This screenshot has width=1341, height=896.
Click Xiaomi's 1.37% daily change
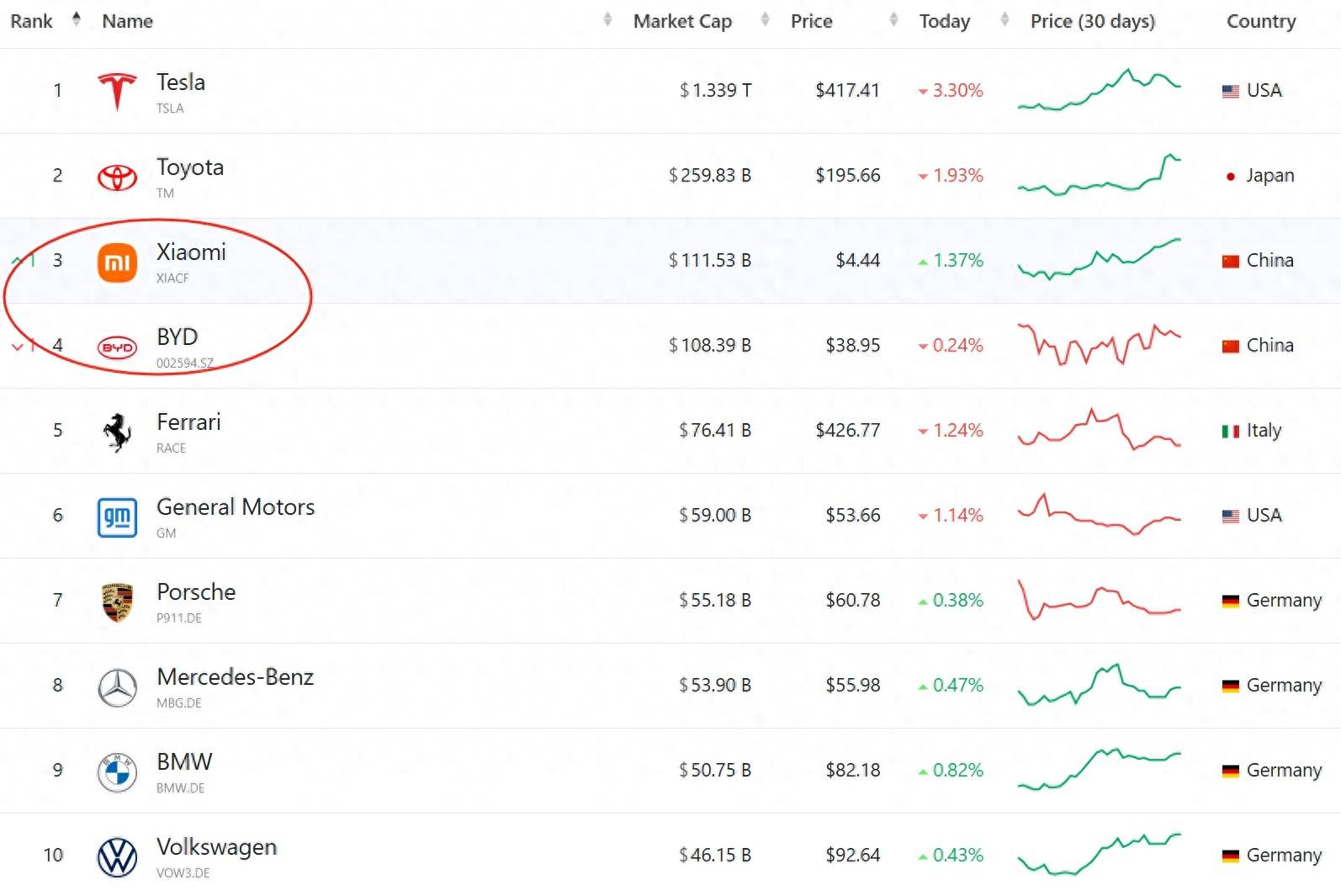click(951, 261)
